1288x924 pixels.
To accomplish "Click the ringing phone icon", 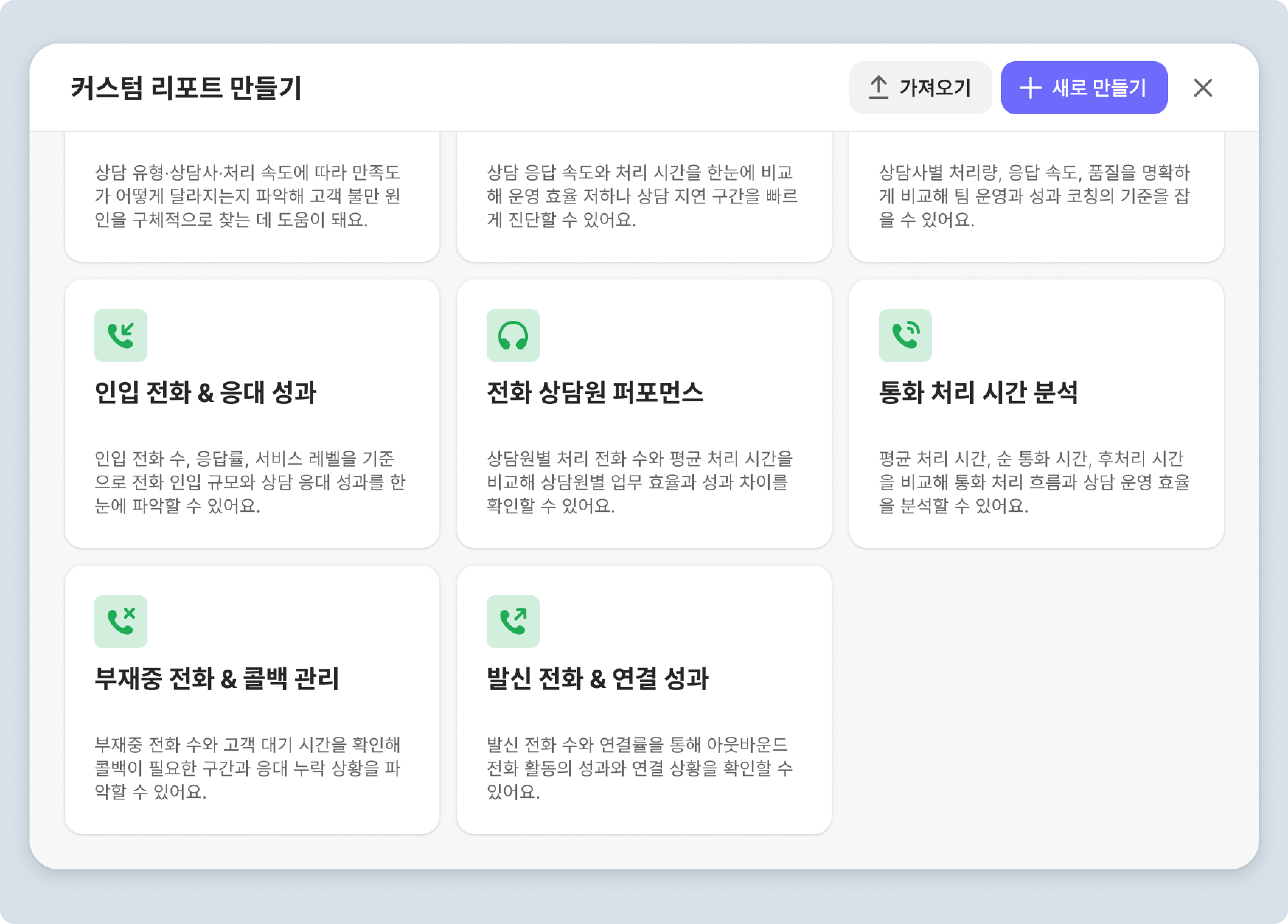I will (905, 335).
